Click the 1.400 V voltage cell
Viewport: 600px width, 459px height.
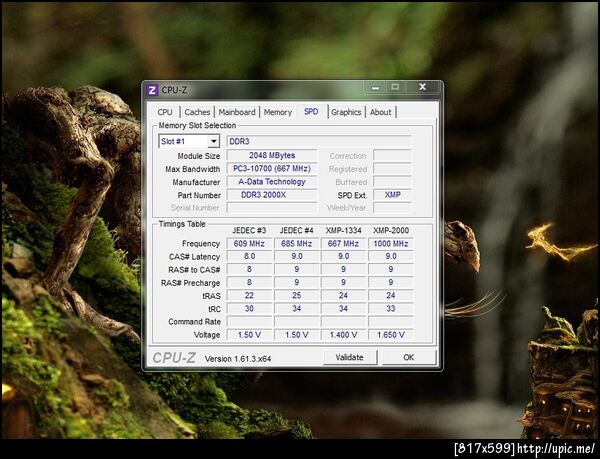pos(344,335)
